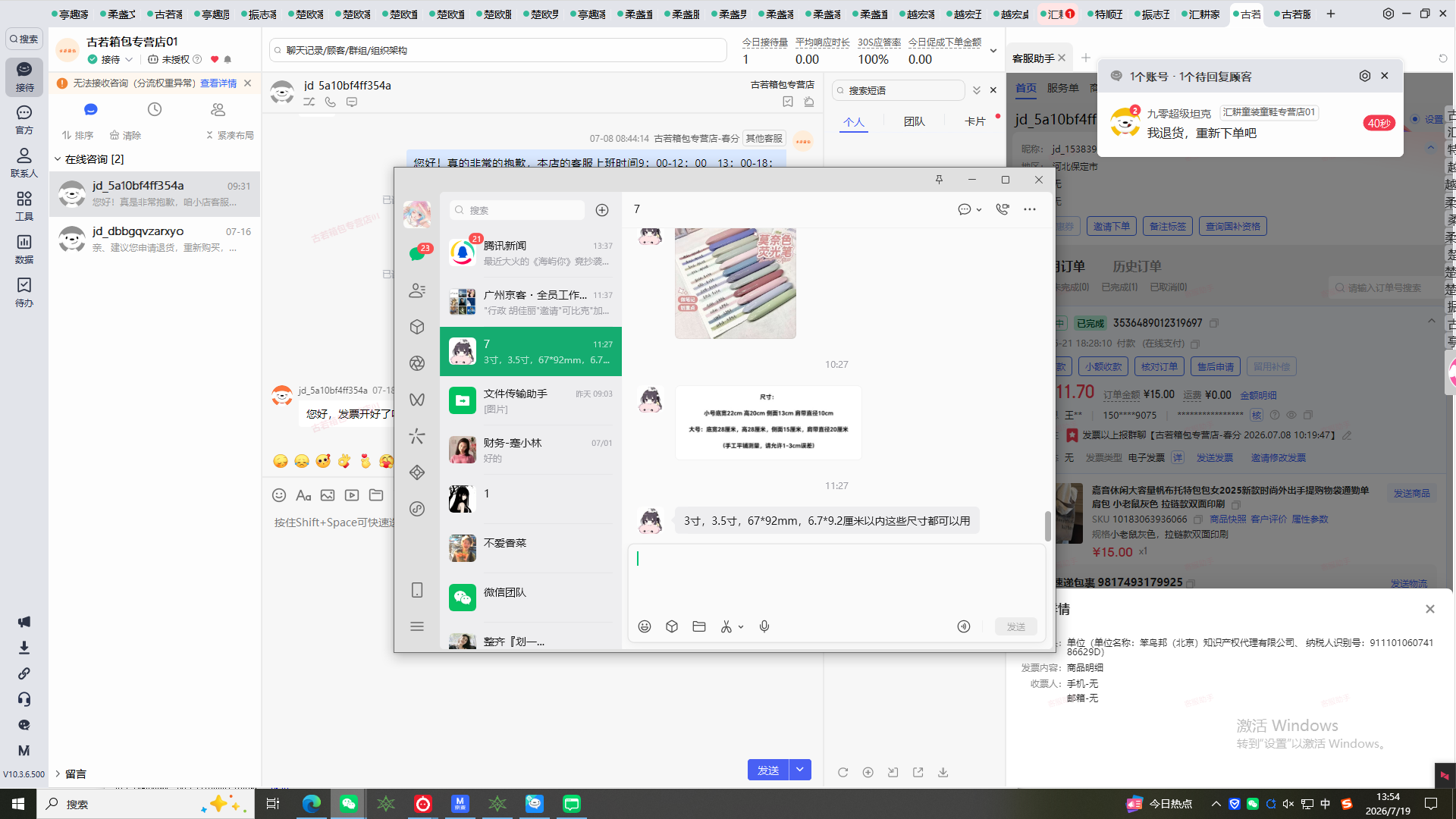Open the 数据 data panel

(24, 249)
